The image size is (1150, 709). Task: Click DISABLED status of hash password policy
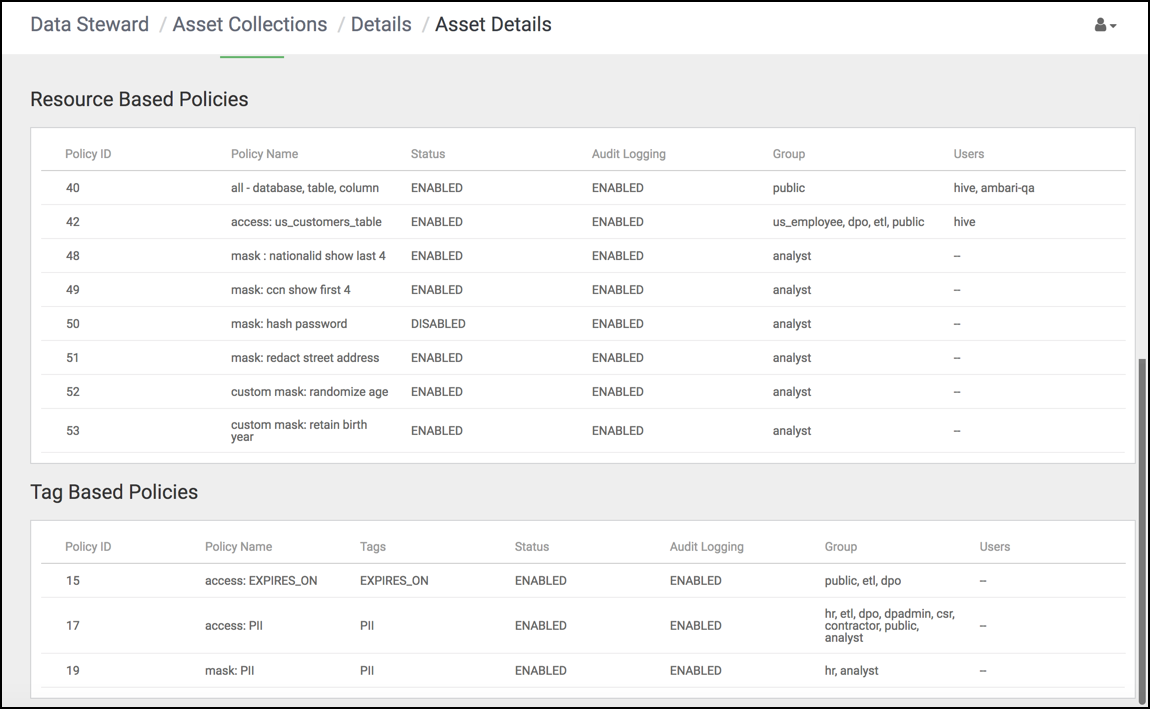pos(438,324)
